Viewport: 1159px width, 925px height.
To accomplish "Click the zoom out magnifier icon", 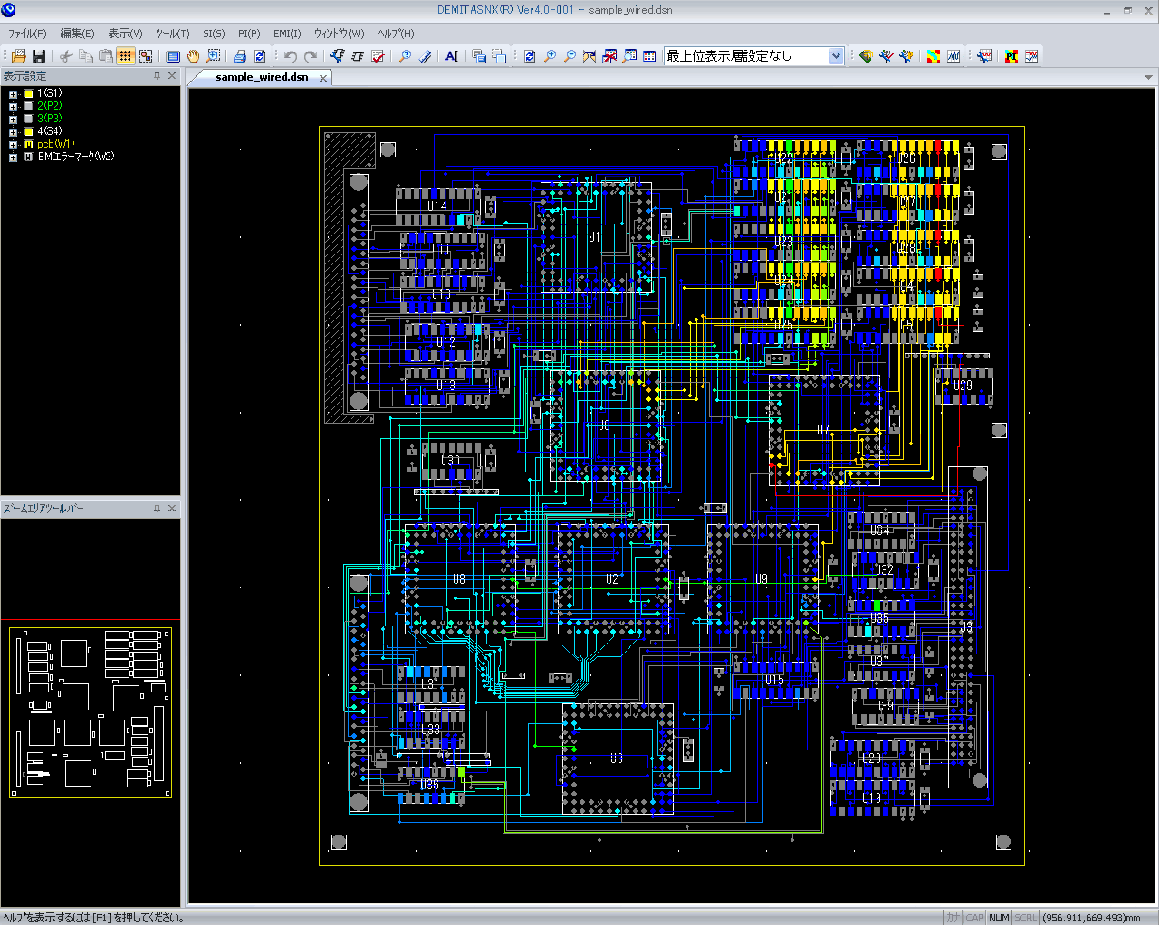I will pyautogui.click(x=570, y=56).
